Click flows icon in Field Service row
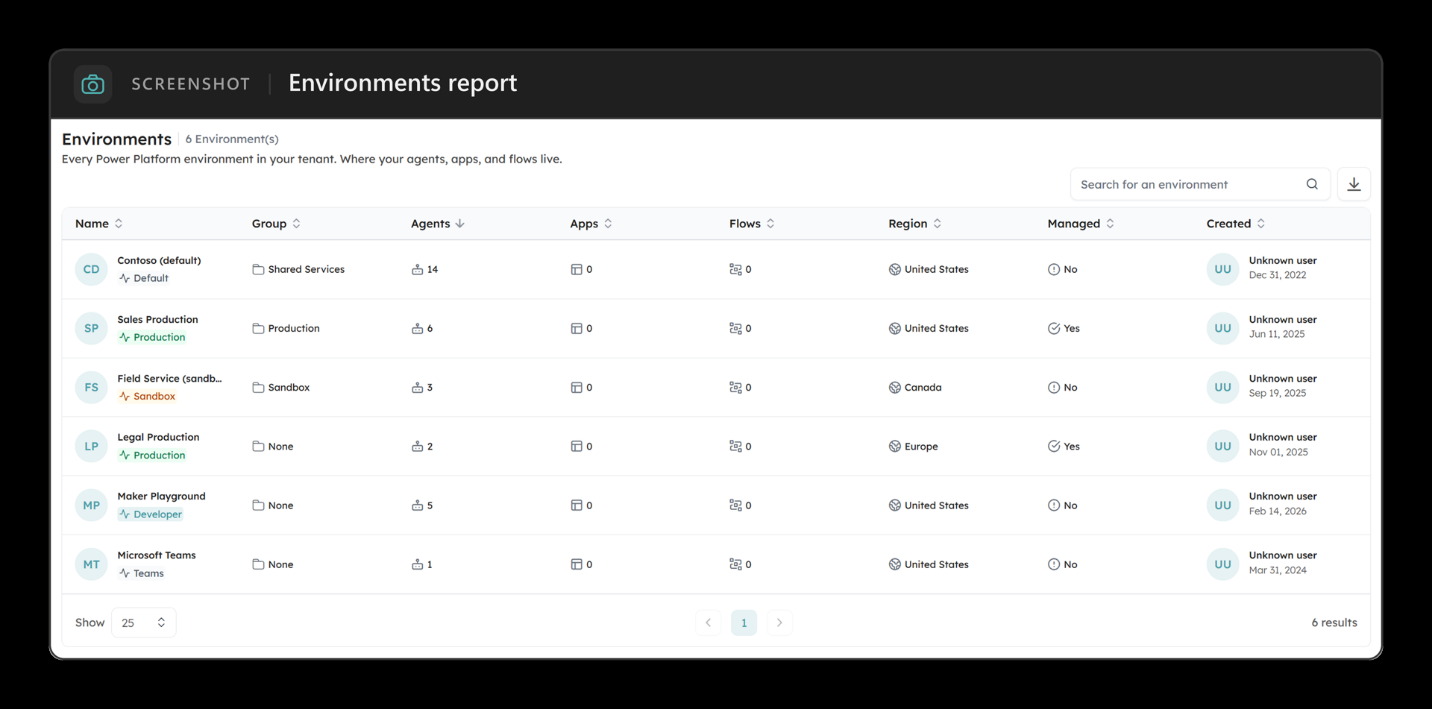Image resolution: width=1432 pixels, height=709 pixels. pos(735,387)
